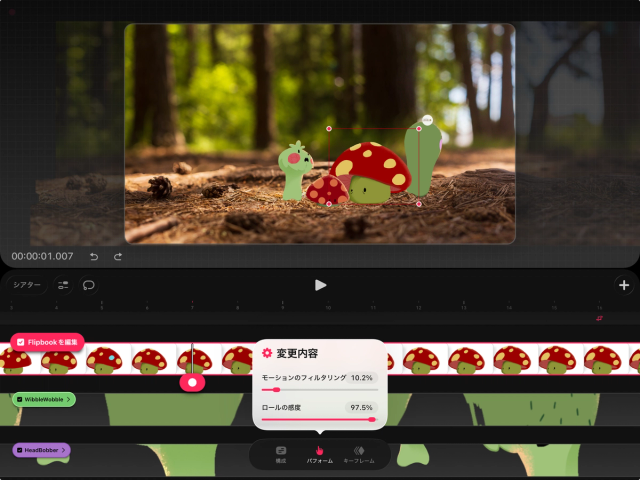Click the gear icon beside 変更内容
Image resolution: width=640 pixels, height=480 pixels.
(267, 353)
